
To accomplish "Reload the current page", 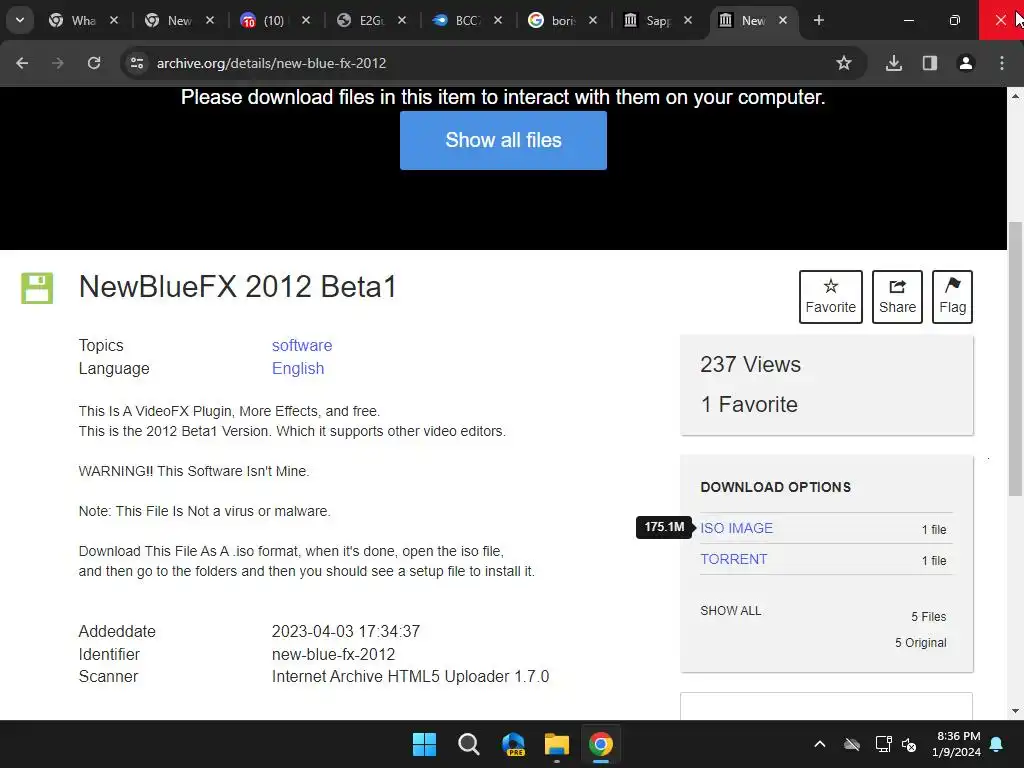I will pos(94,63).
